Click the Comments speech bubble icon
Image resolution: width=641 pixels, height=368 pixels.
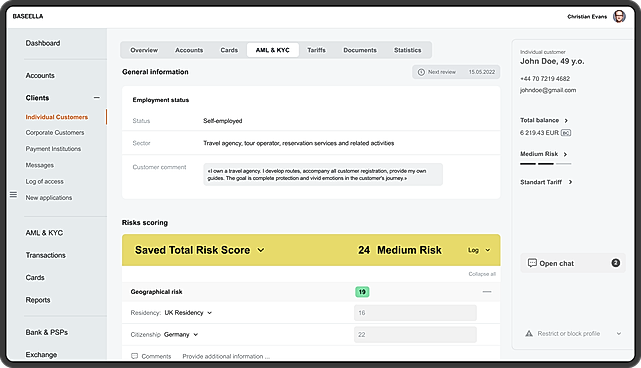[134, 356]
